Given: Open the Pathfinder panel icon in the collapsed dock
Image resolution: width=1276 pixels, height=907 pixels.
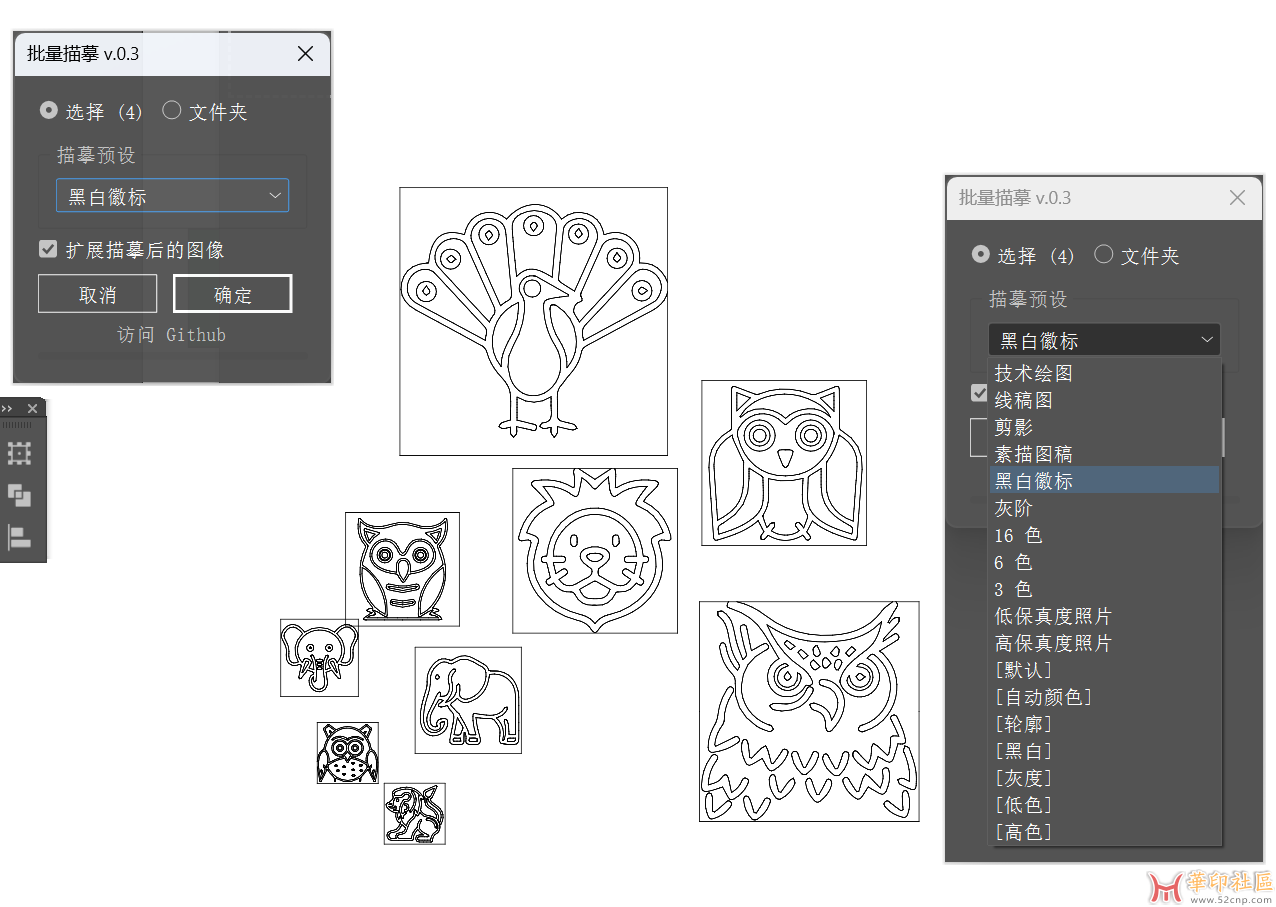Looking at the screenshot, I should 19,495.
